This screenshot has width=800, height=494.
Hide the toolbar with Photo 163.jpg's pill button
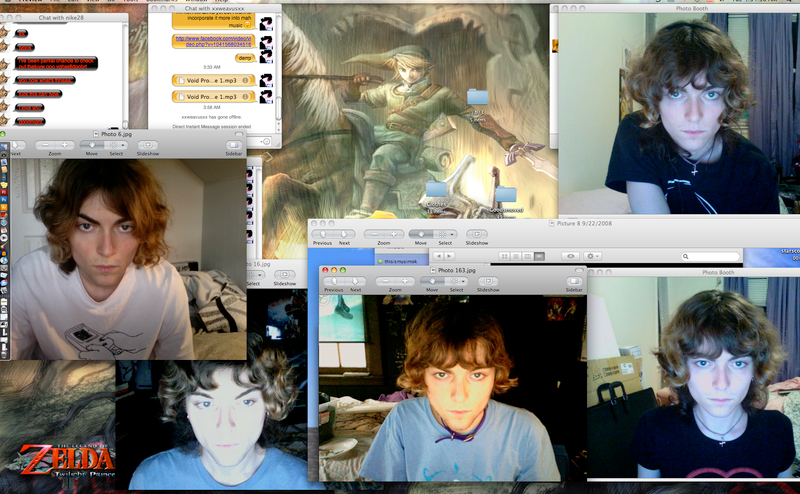579,270
